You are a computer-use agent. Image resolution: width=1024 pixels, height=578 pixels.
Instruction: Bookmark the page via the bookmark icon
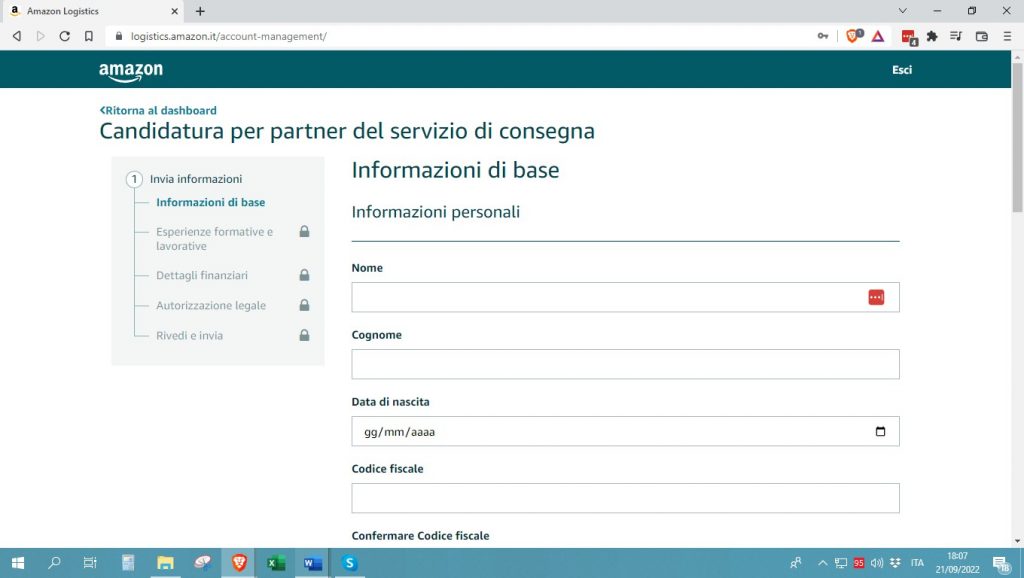click(90, 35)
